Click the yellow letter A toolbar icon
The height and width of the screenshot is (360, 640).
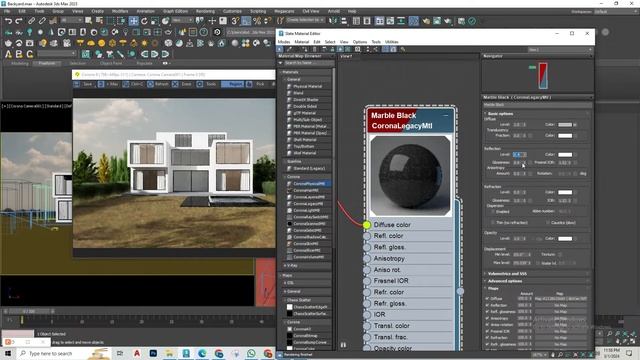click(x=8, y=53)
